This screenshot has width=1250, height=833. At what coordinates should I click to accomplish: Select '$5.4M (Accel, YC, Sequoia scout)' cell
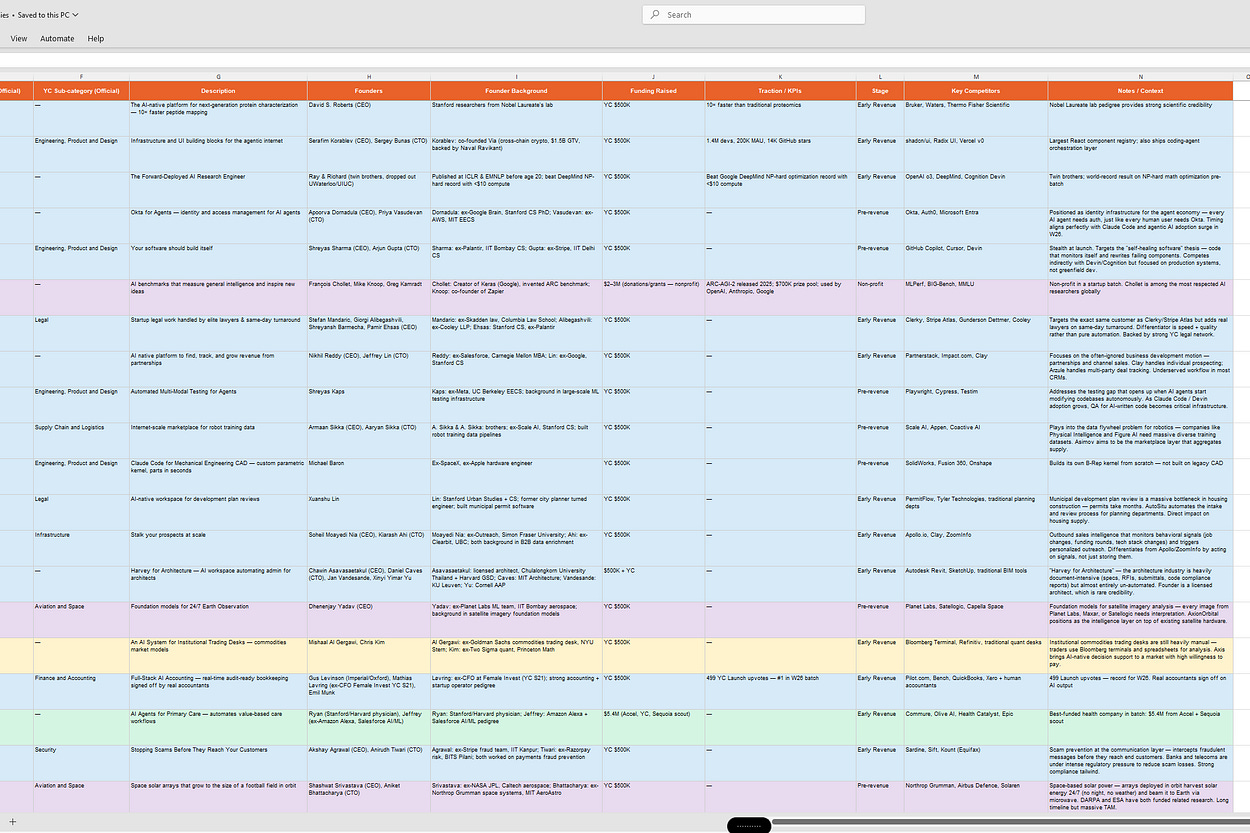(653, 730)
